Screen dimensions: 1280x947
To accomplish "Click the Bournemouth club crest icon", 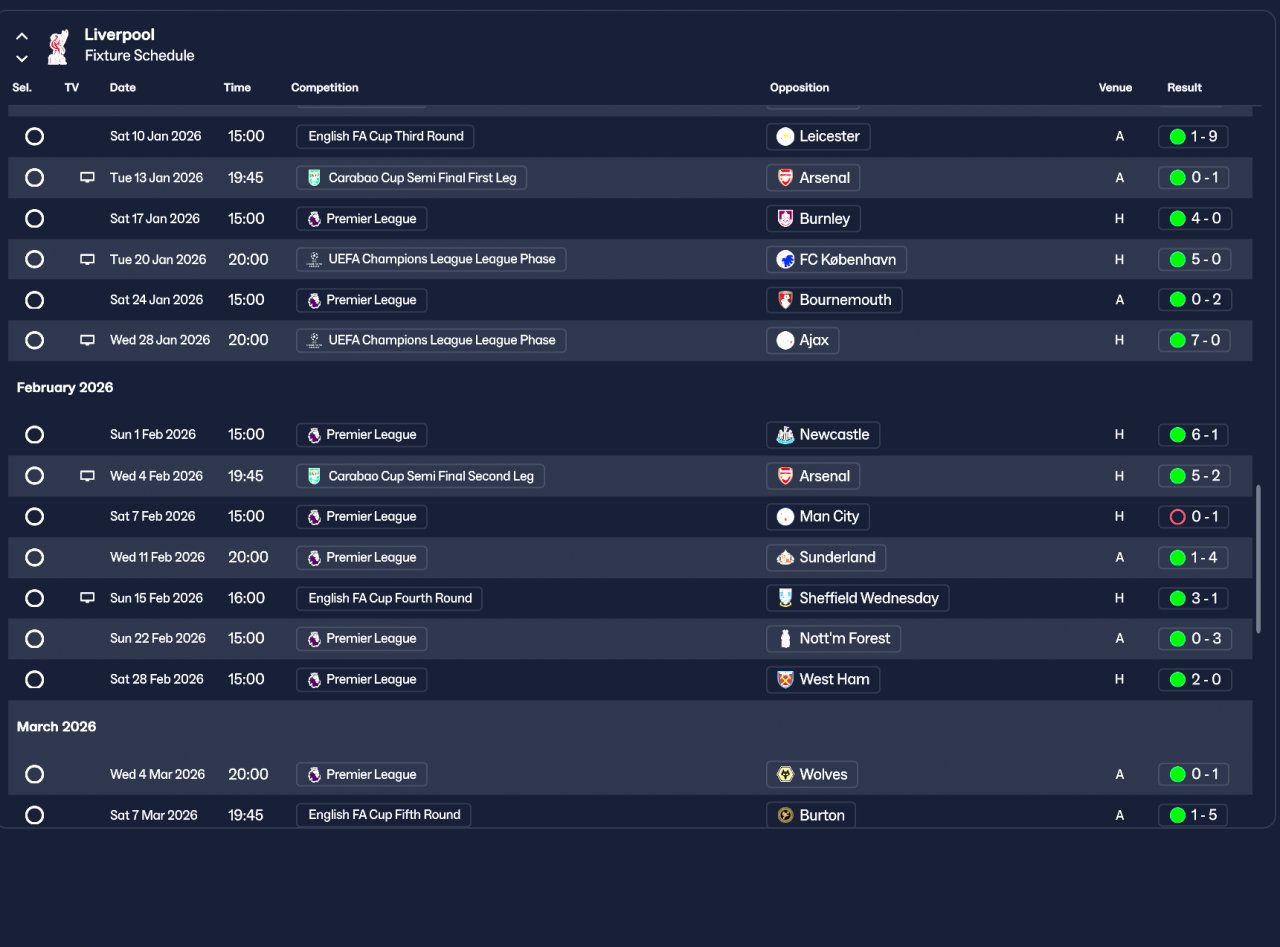I will click(786, 300).
